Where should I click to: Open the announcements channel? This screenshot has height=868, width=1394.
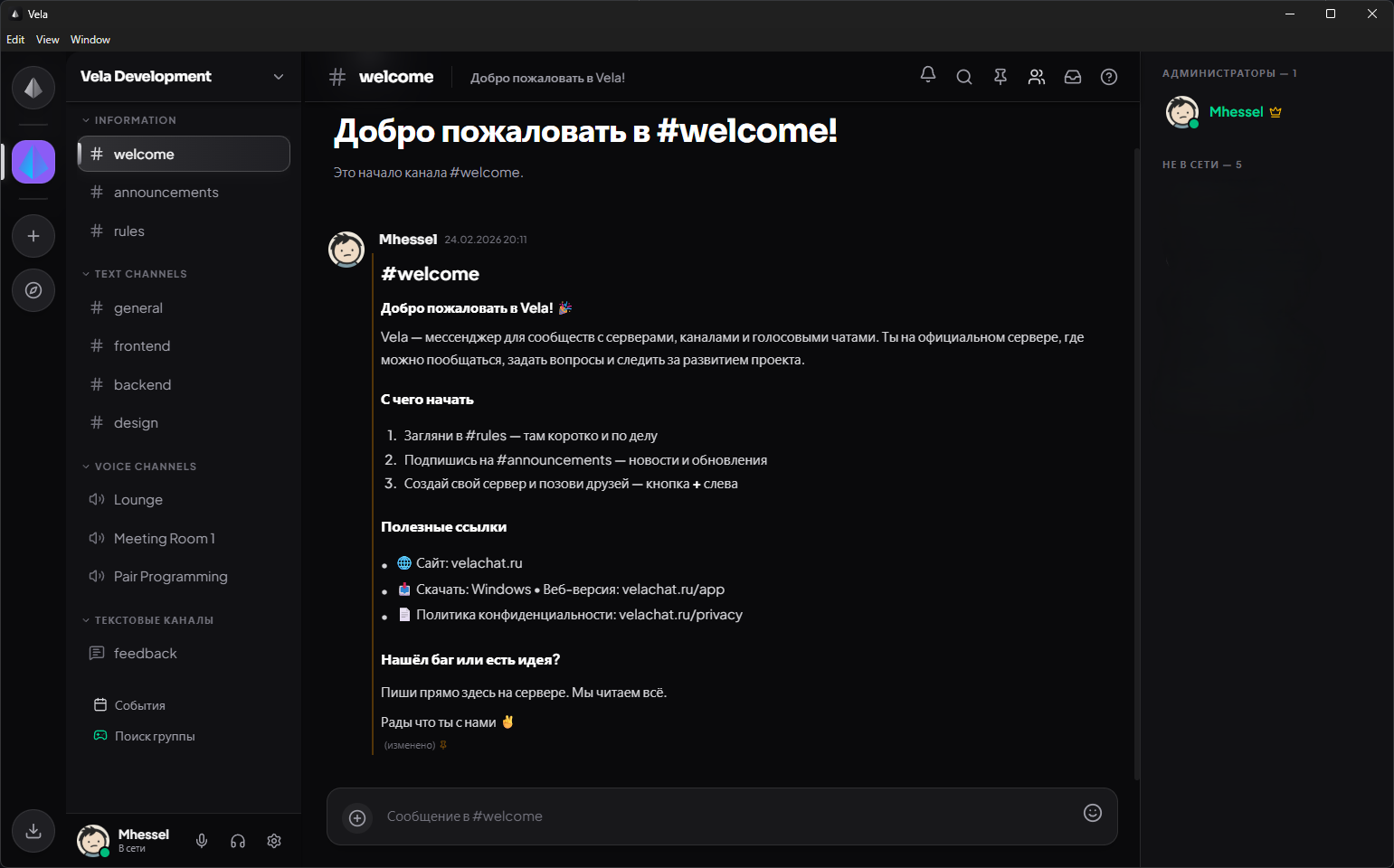point(166,193)
